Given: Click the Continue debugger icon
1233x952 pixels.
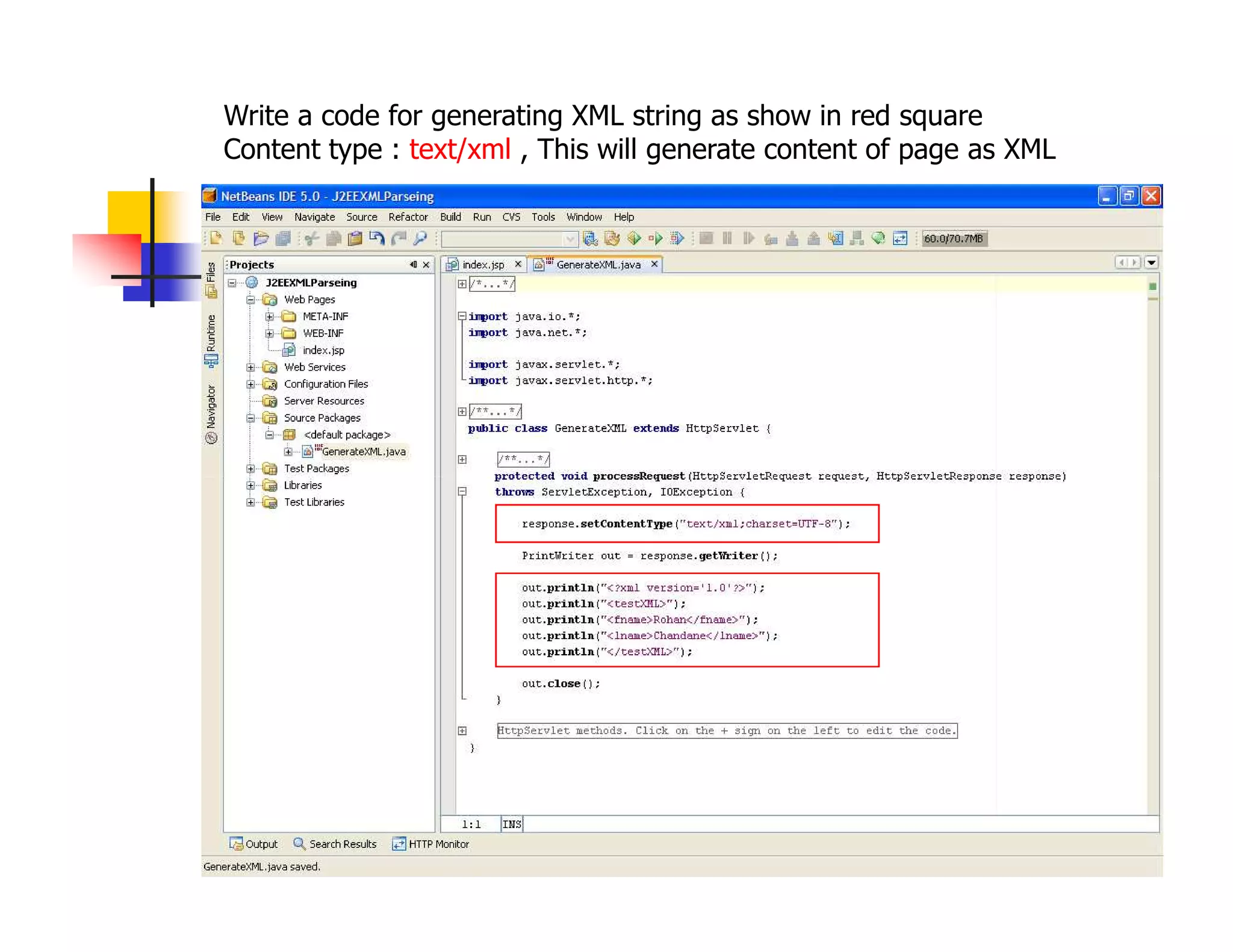Looking at the screenshot, I should click(x=748, y=239).
